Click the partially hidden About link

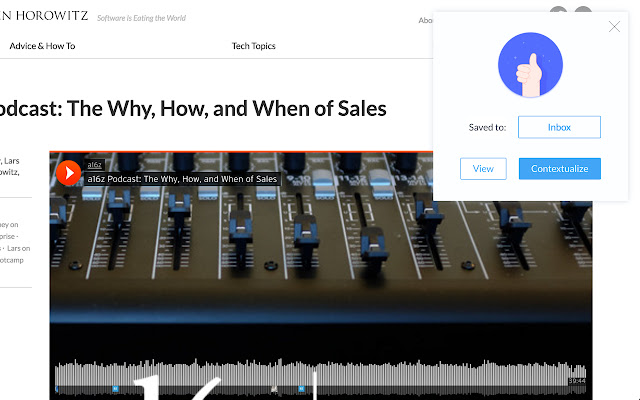425,20
